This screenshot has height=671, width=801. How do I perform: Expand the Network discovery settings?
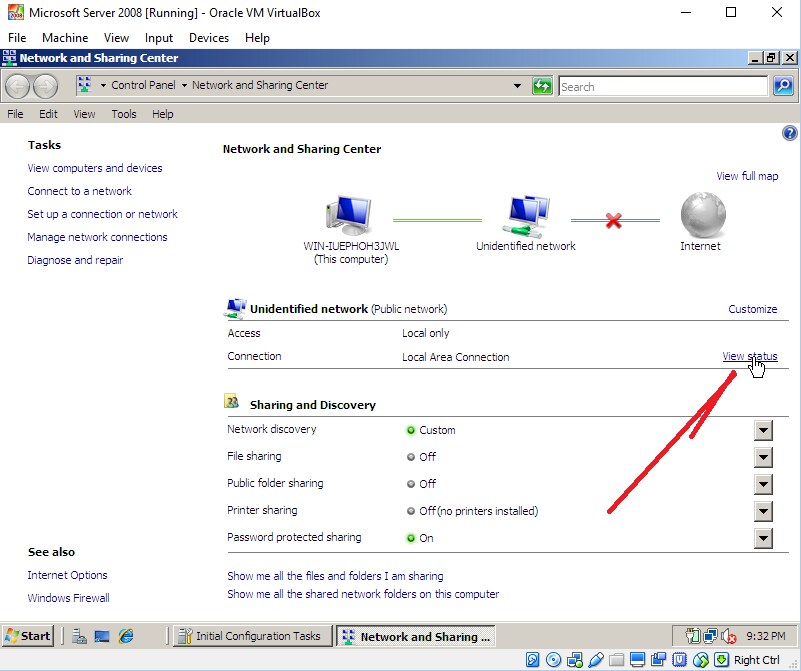[x=763, y=430]
